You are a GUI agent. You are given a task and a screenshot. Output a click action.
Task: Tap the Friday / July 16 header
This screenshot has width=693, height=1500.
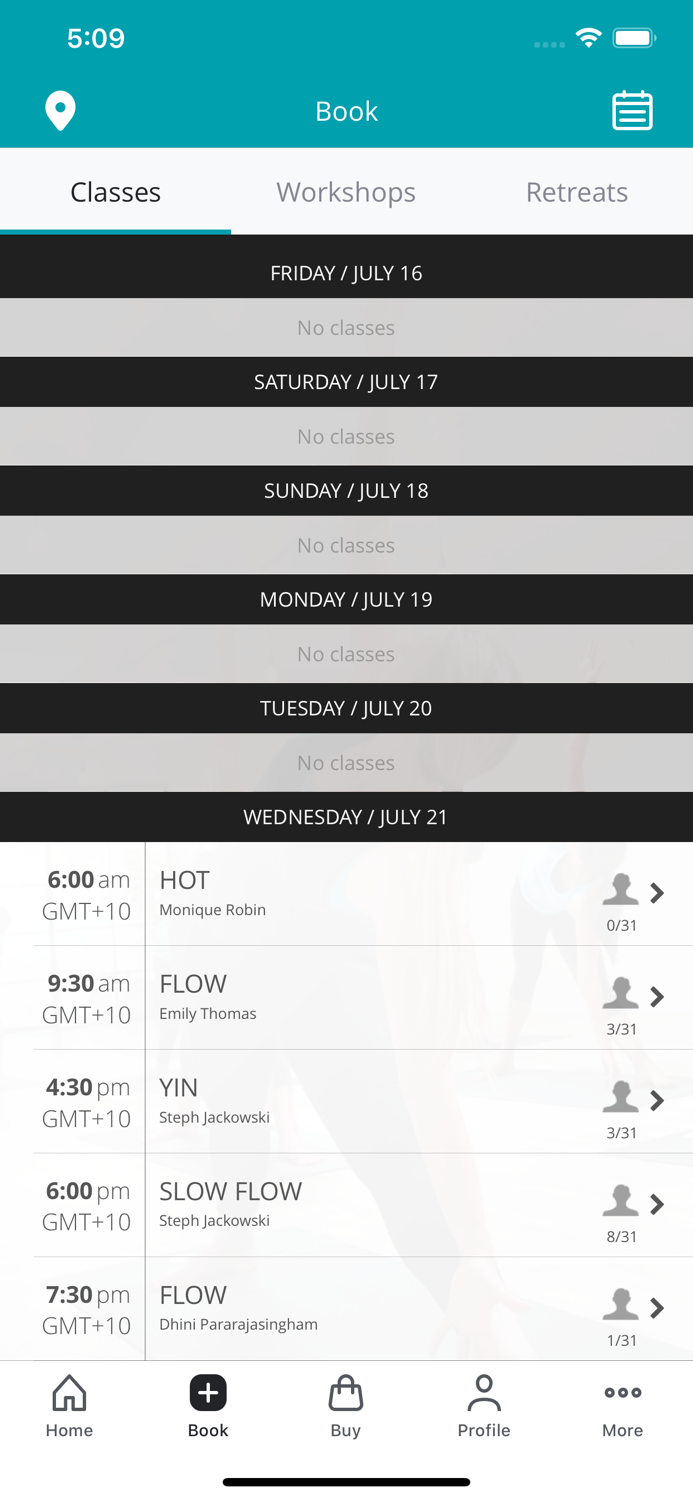point(346,273)
